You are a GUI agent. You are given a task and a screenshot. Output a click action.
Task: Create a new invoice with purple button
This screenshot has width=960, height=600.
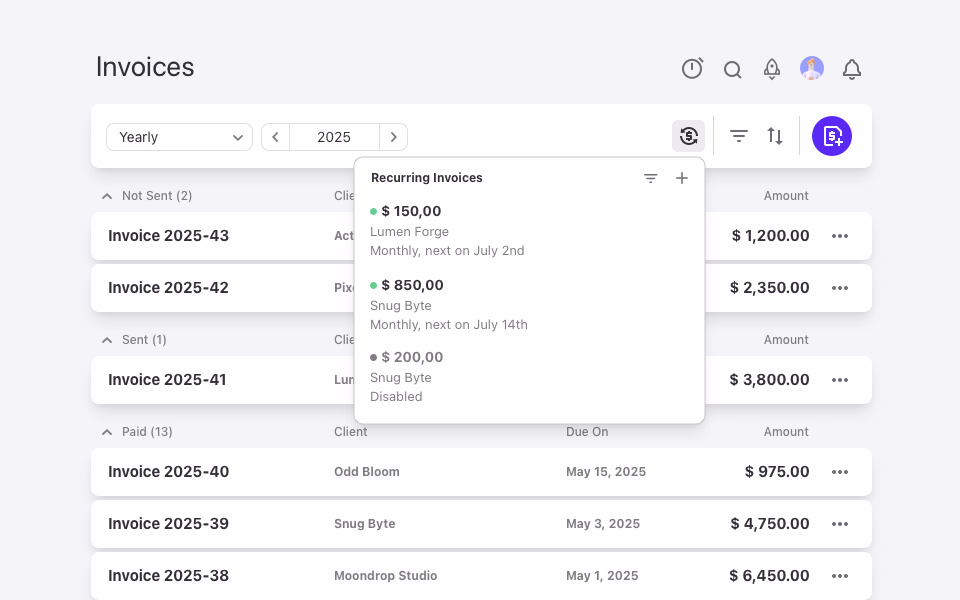(x=832, y=136)
